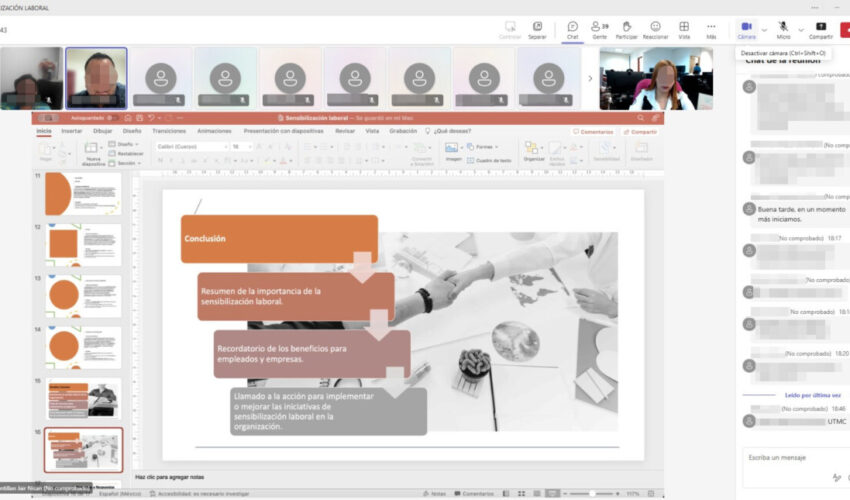Click the Comentarios button in PowerPoint ribbon
Screen dimensions: 850x500
click(593, 132)
